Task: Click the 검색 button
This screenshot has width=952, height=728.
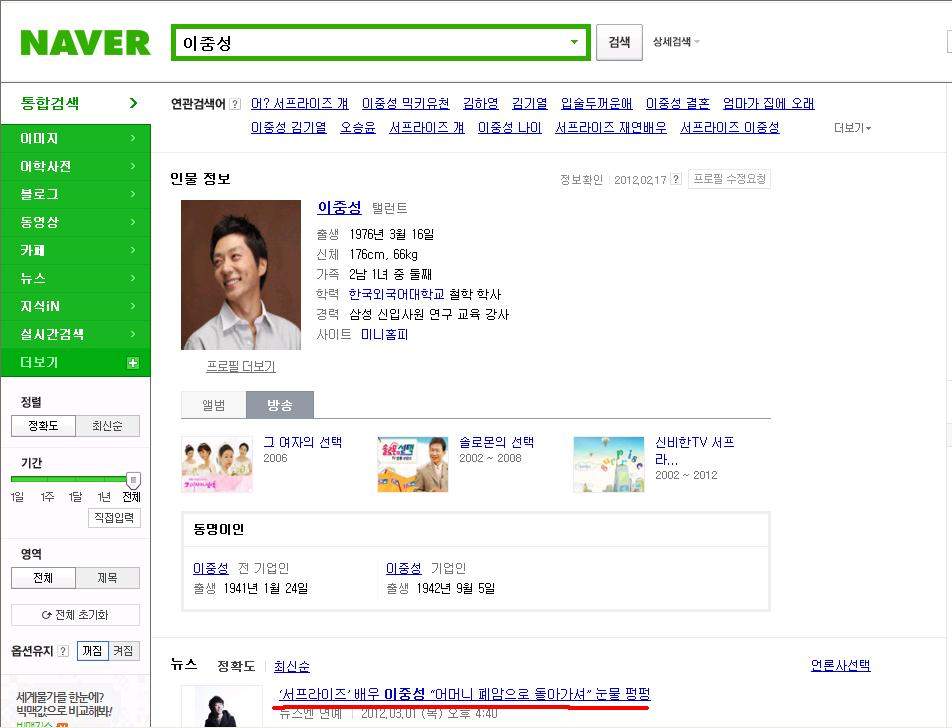Action: [x=619, y=43]
